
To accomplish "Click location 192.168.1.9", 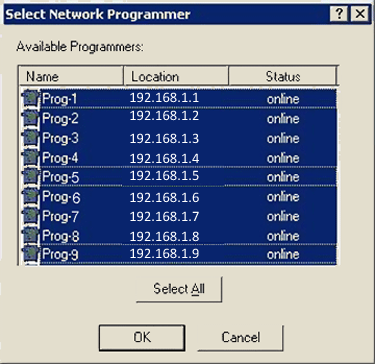I will [x=164, y=254].
